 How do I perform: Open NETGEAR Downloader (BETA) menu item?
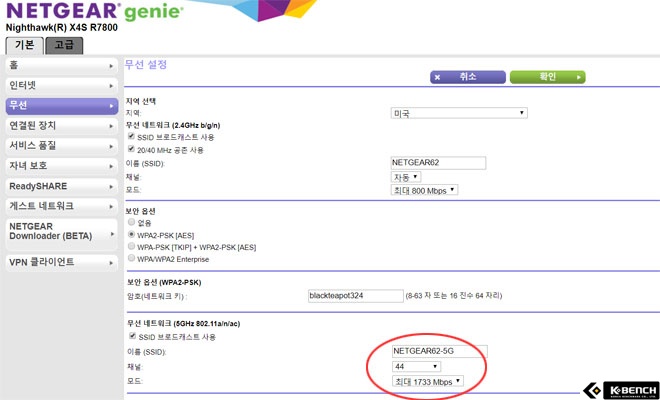[x=61, y=234]
